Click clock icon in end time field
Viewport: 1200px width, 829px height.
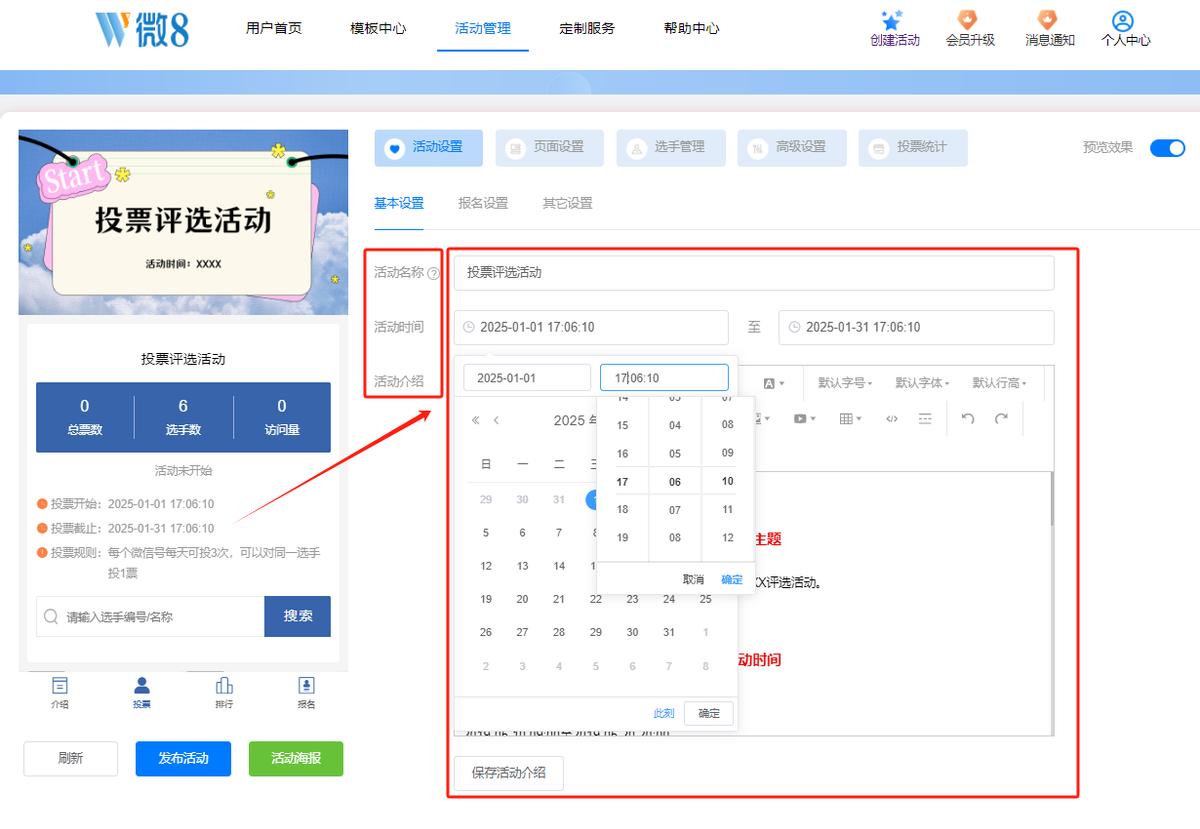[x=794, y=327]
